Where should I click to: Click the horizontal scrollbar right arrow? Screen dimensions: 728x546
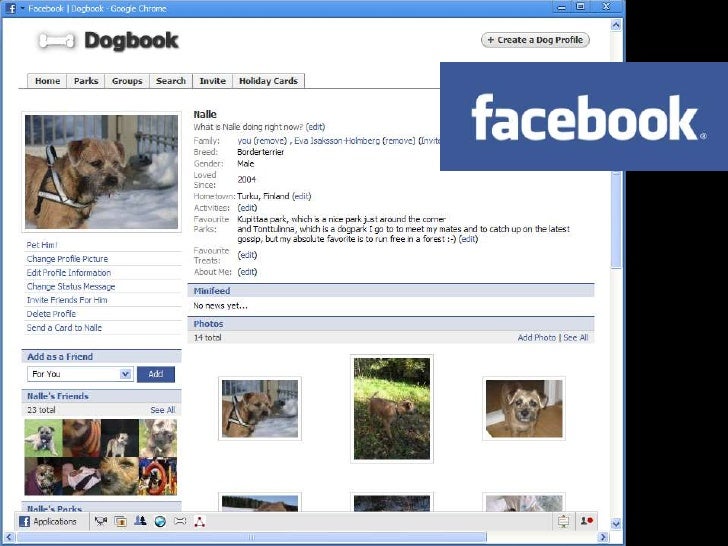pyautogui.click(x=603, y=537)
